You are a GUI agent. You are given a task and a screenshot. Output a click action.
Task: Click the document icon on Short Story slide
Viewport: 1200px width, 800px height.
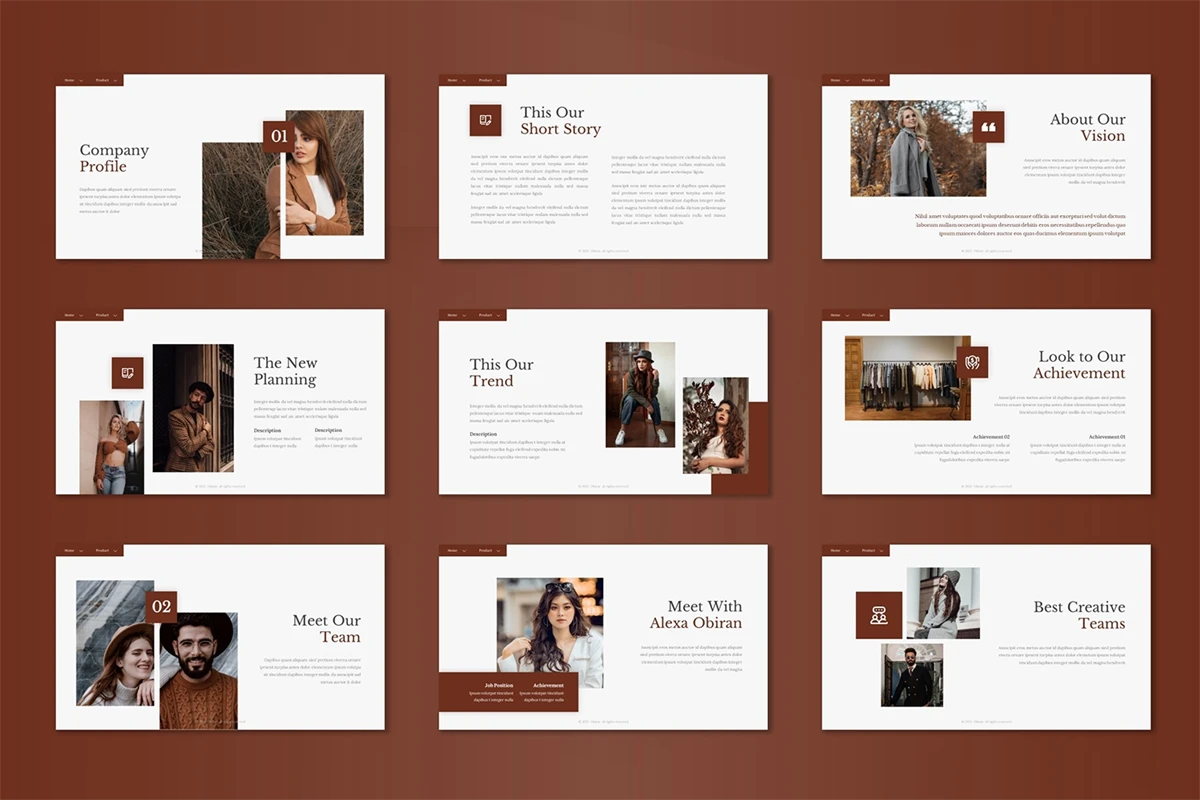click(485, 120)
